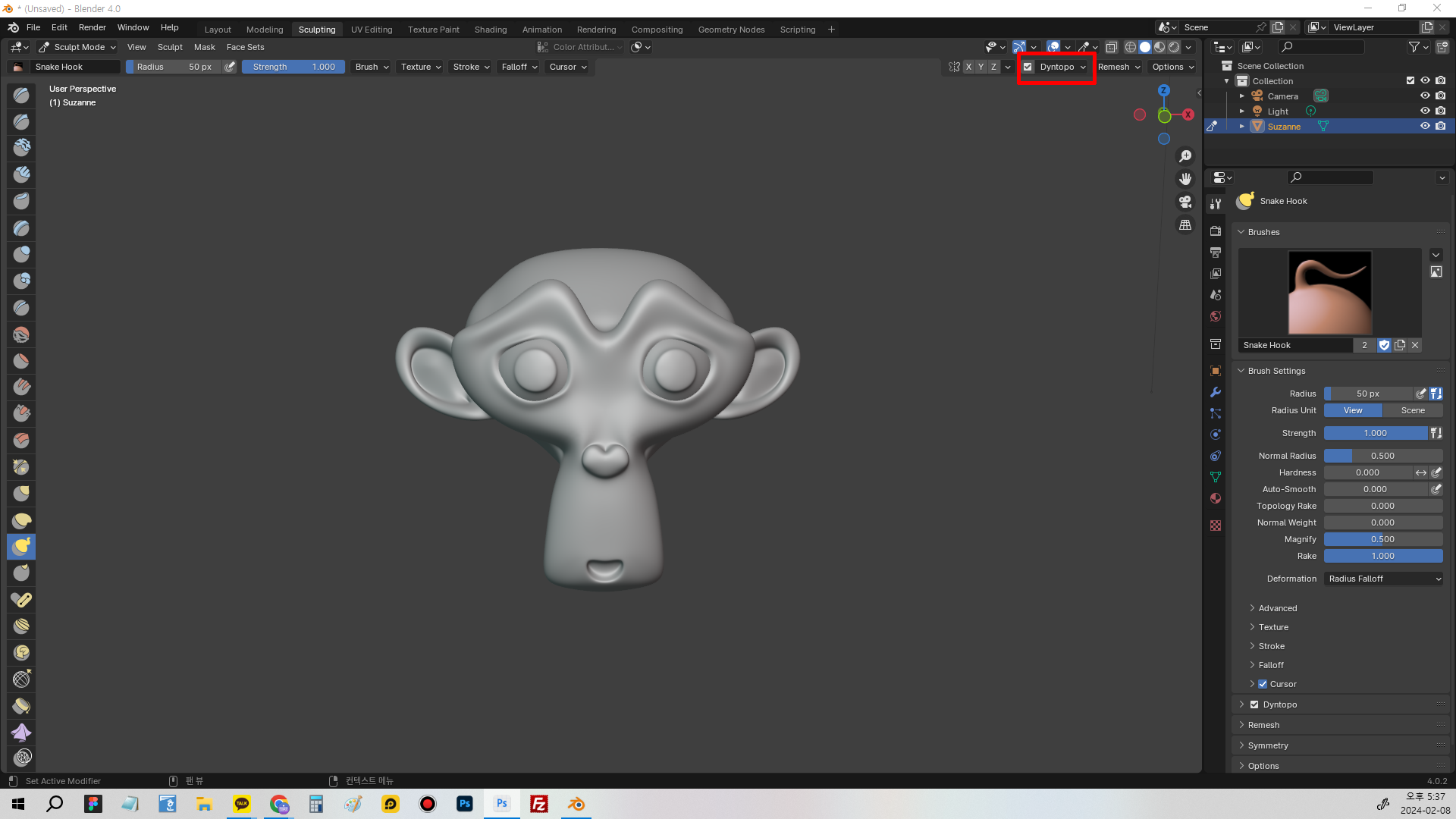Click the zoom magnifier viewport icon
This screenshot has height=819, width=1456.
1185,156
